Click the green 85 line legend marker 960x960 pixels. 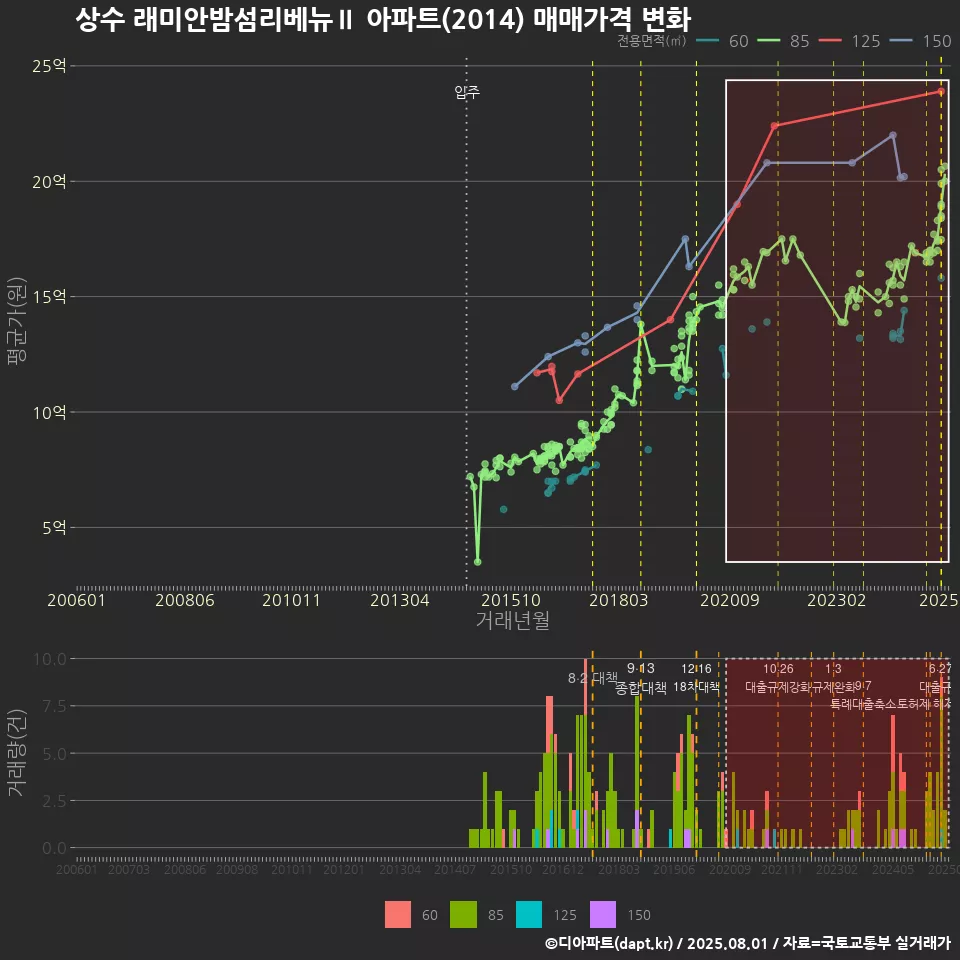click(769, 41)
